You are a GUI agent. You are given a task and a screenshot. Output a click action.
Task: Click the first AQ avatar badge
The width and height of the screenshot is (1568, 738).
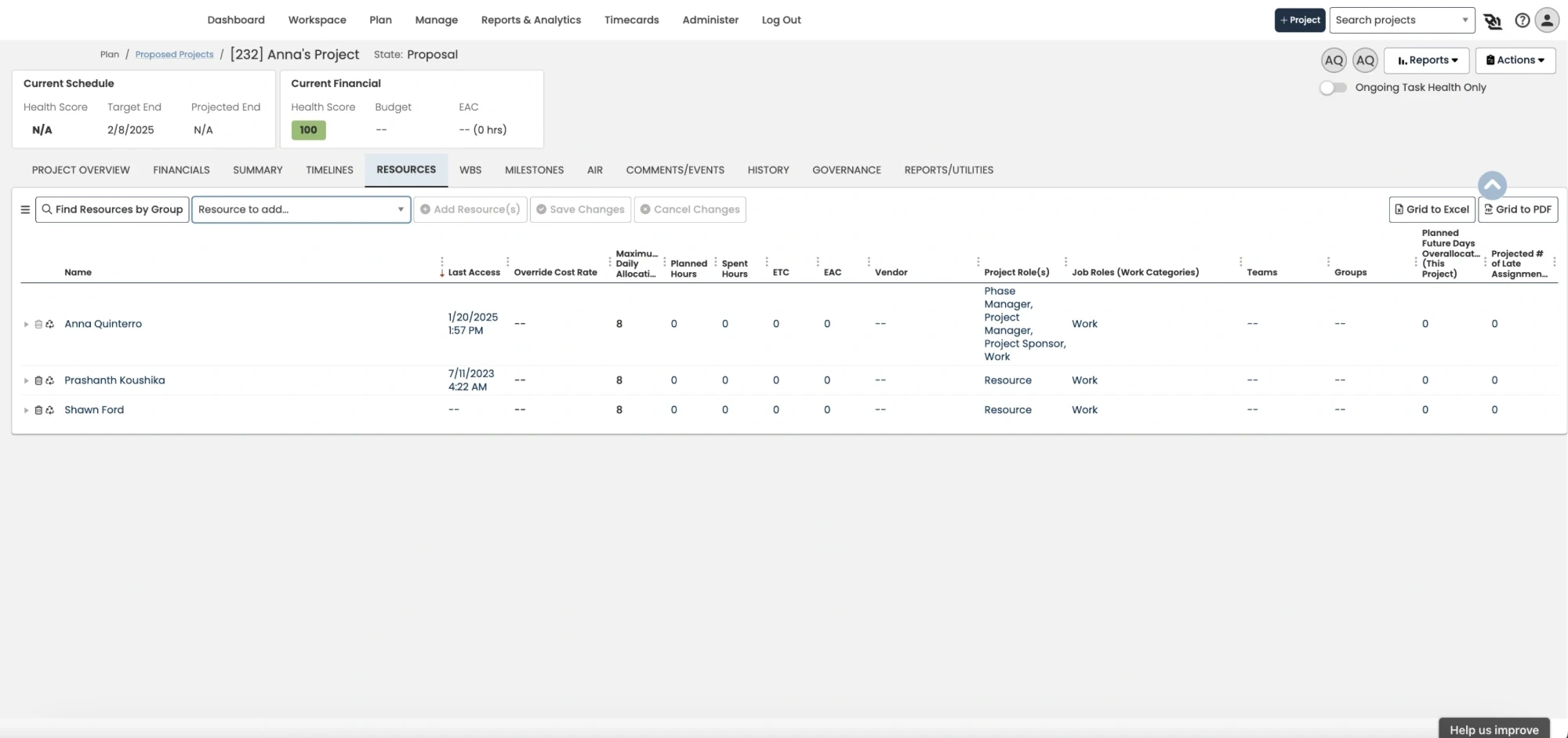click(1334, 60)
